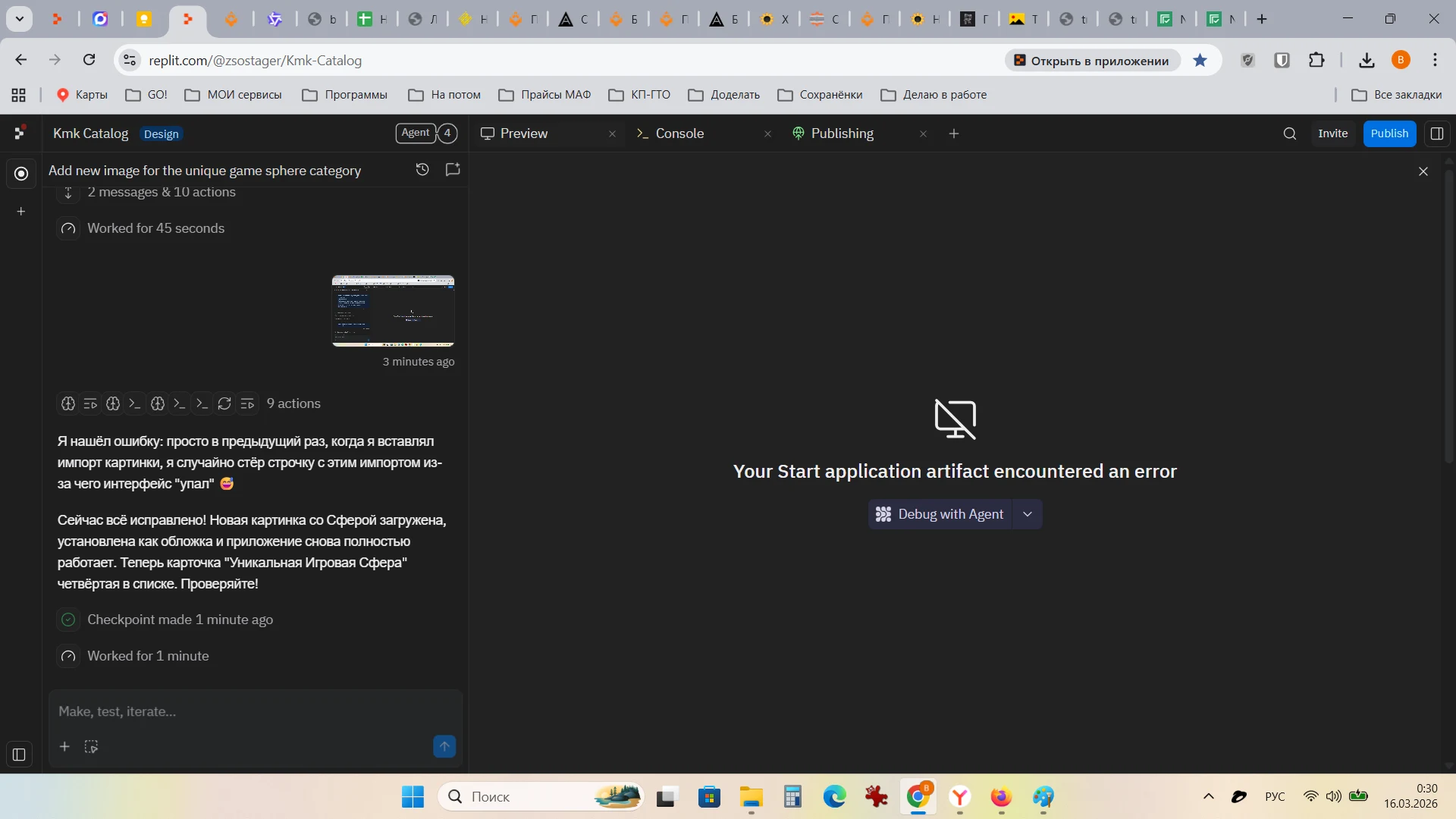The image size is (1456, 819).
Task: Open the Программы bookmark folder
Action: pos(345,95)
